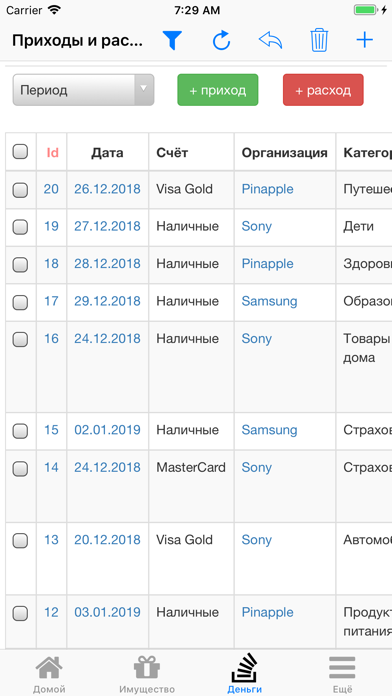Screen dimensions: 392x696
Task: Tap the plus add icon in header
Action: point(364,40)
